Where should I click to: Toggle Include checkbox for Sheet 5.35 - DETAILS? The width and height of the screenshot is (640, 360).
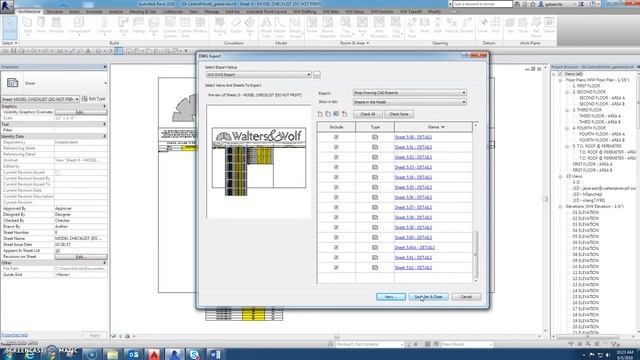click(336, 187)
